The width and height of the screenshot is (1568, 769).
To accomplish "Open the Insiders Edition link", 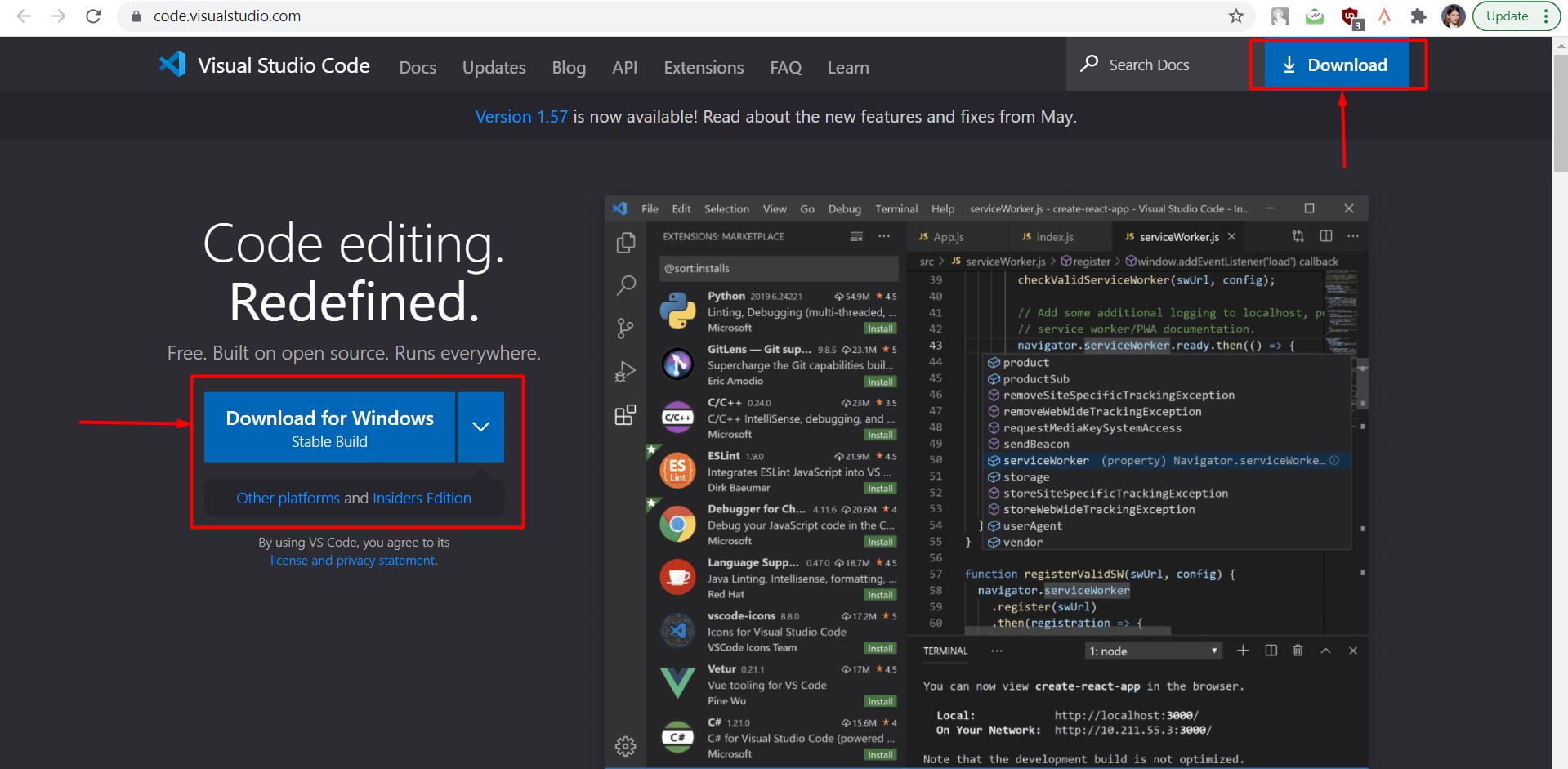I will tap(422, 498).
